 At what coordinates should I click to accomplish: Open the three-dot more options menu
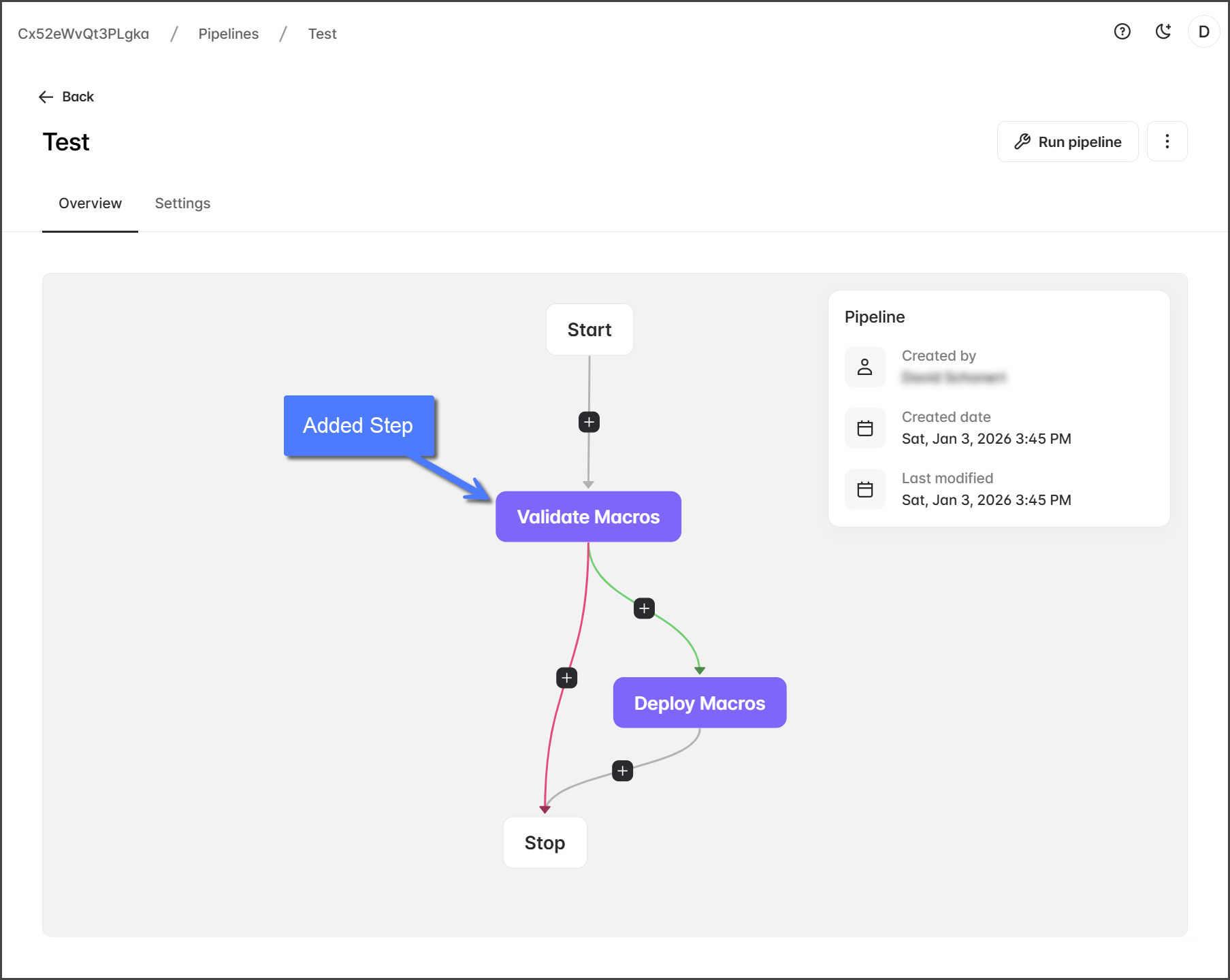tap(1167, 142)
